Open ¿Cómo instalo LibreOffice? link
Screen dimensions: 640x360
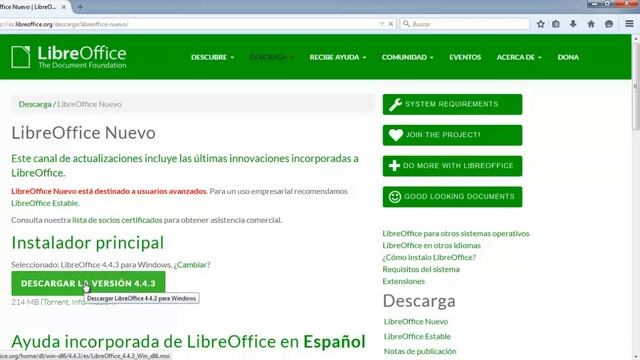tap(429, 257)
